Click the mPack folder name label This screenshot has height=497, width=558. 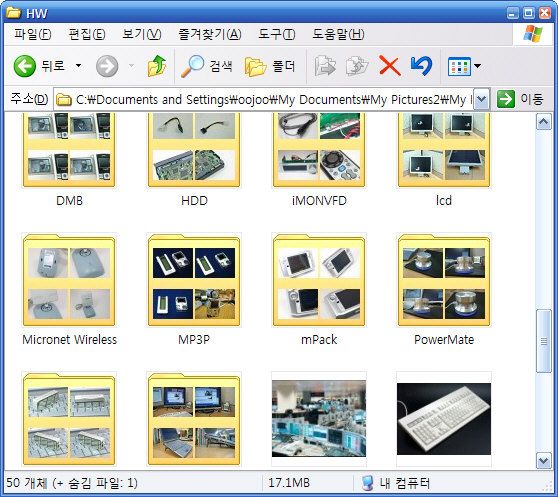[319, 339]
